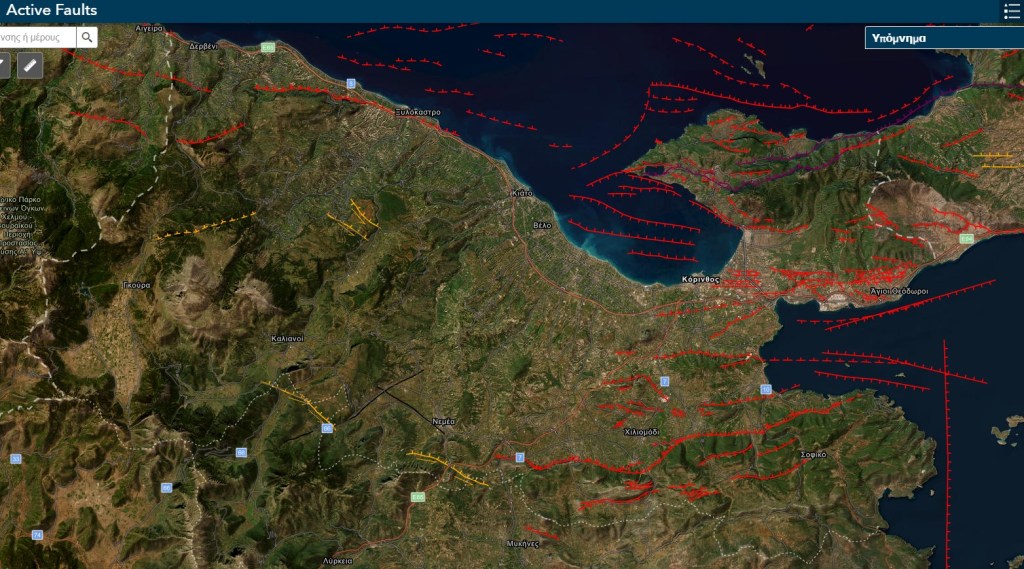Open the legend list icon in header
Screen dimensions: 1024x569
coord(1011,11)
